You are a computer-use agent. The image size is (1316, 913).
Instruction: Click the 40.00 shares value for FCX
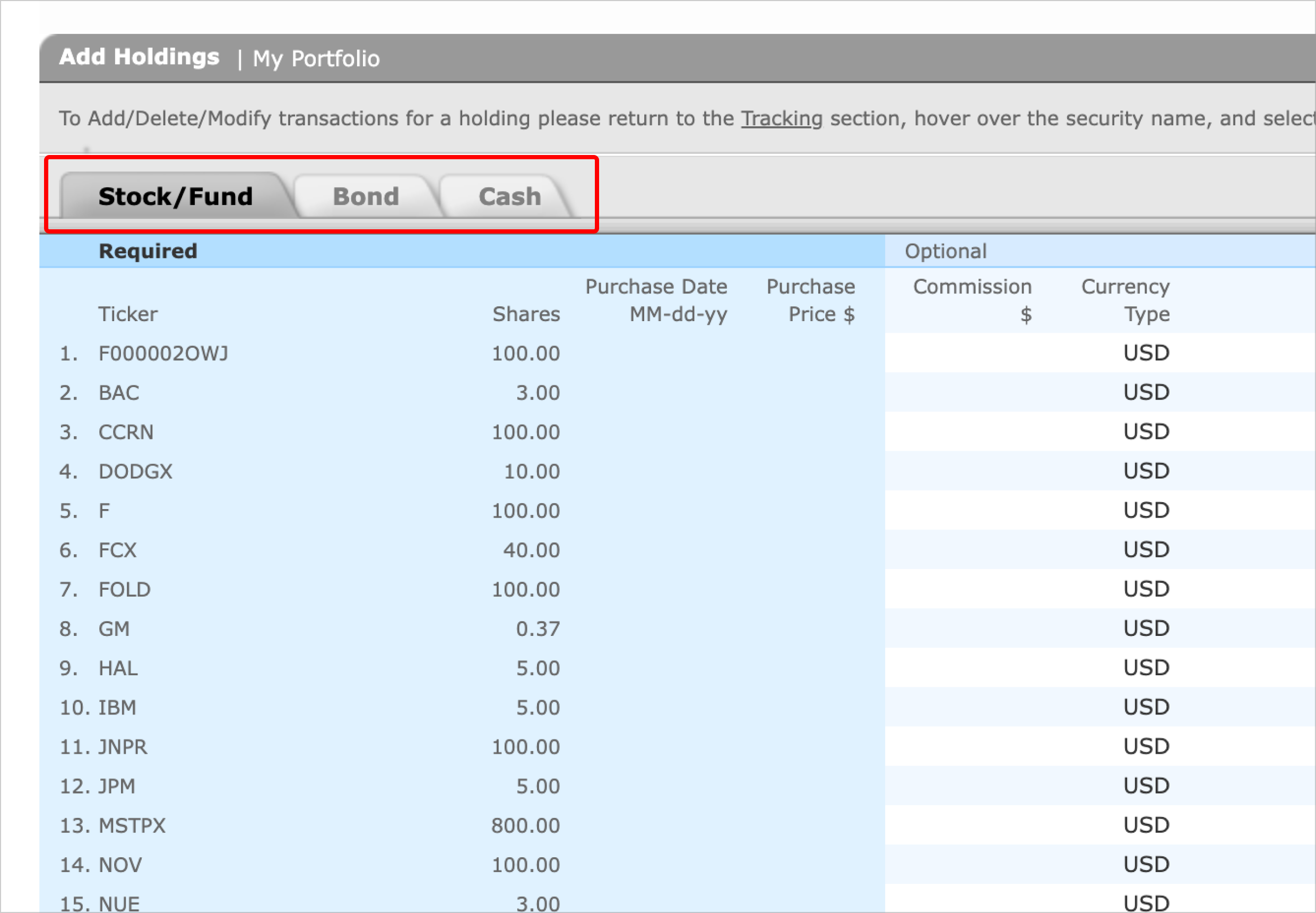tap(532, 550)
